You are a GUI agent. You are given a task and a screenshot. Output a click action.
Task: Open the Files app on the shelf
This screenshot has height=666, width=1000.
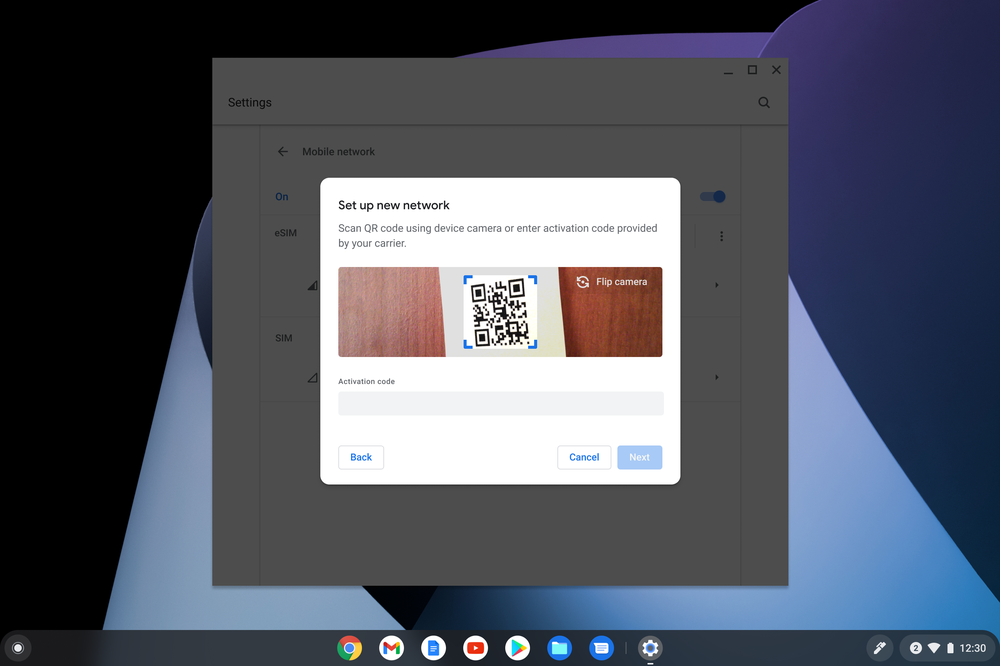[559, 648]
